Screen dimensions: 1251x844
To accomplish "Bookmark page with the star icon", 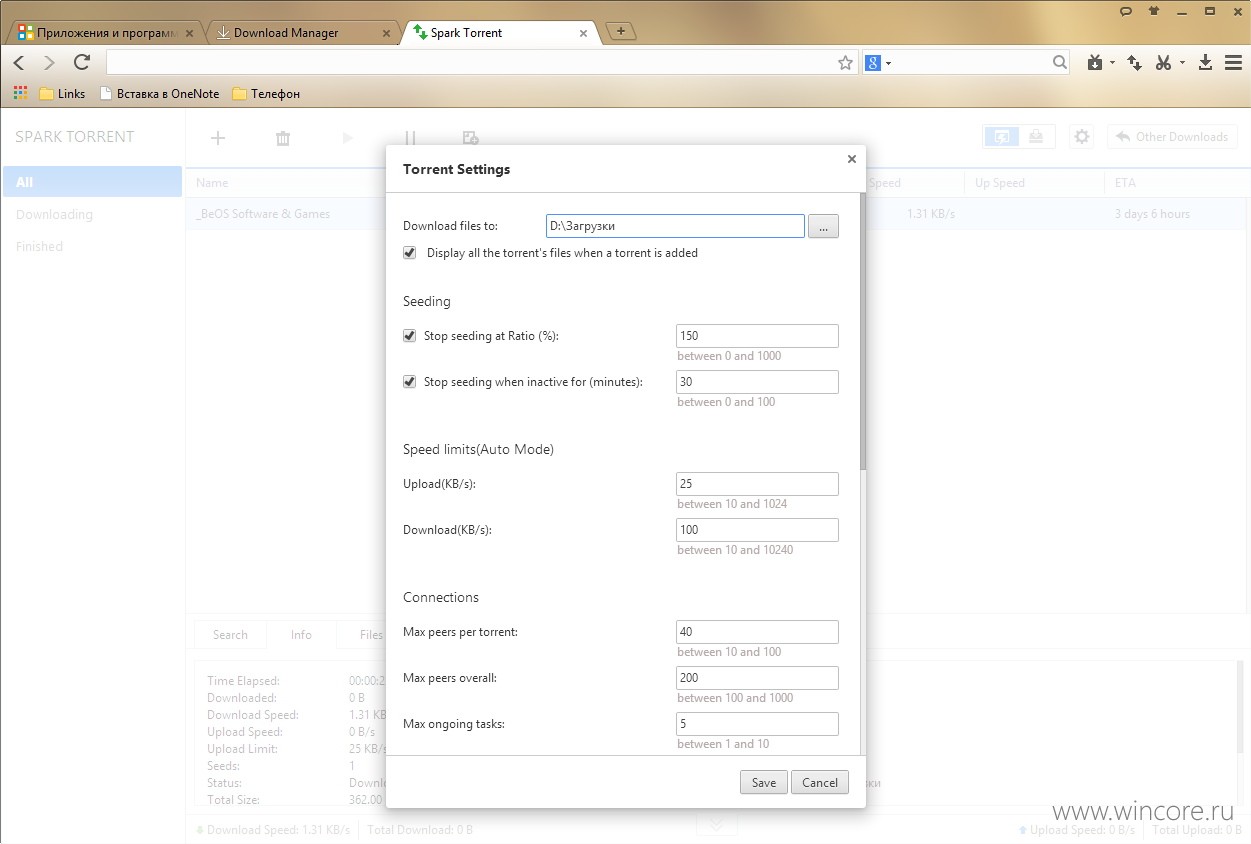I will (x=845, y=62).
